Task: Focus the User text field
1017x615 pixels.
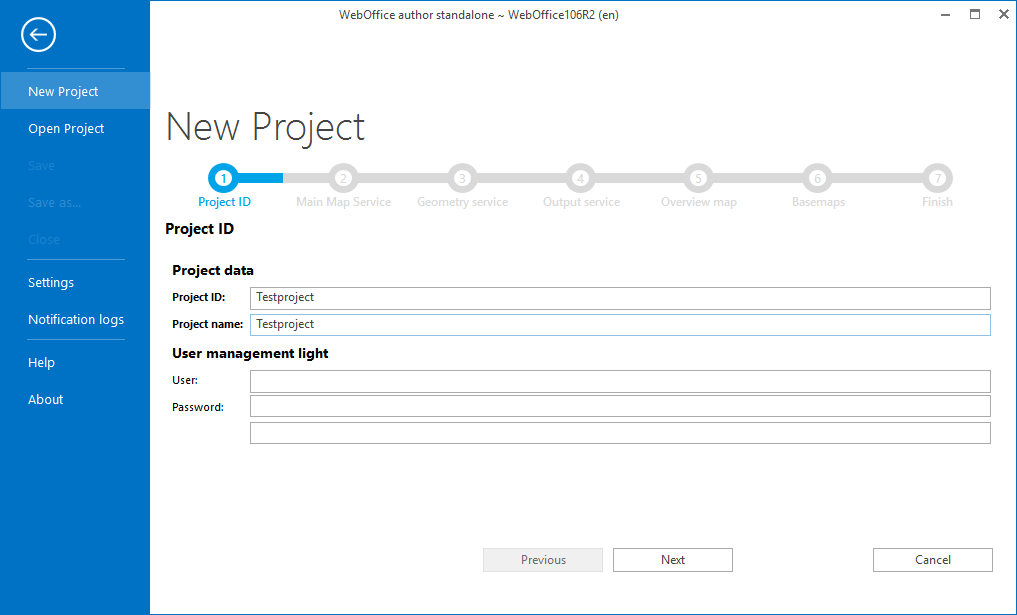Action: point(620,381)
